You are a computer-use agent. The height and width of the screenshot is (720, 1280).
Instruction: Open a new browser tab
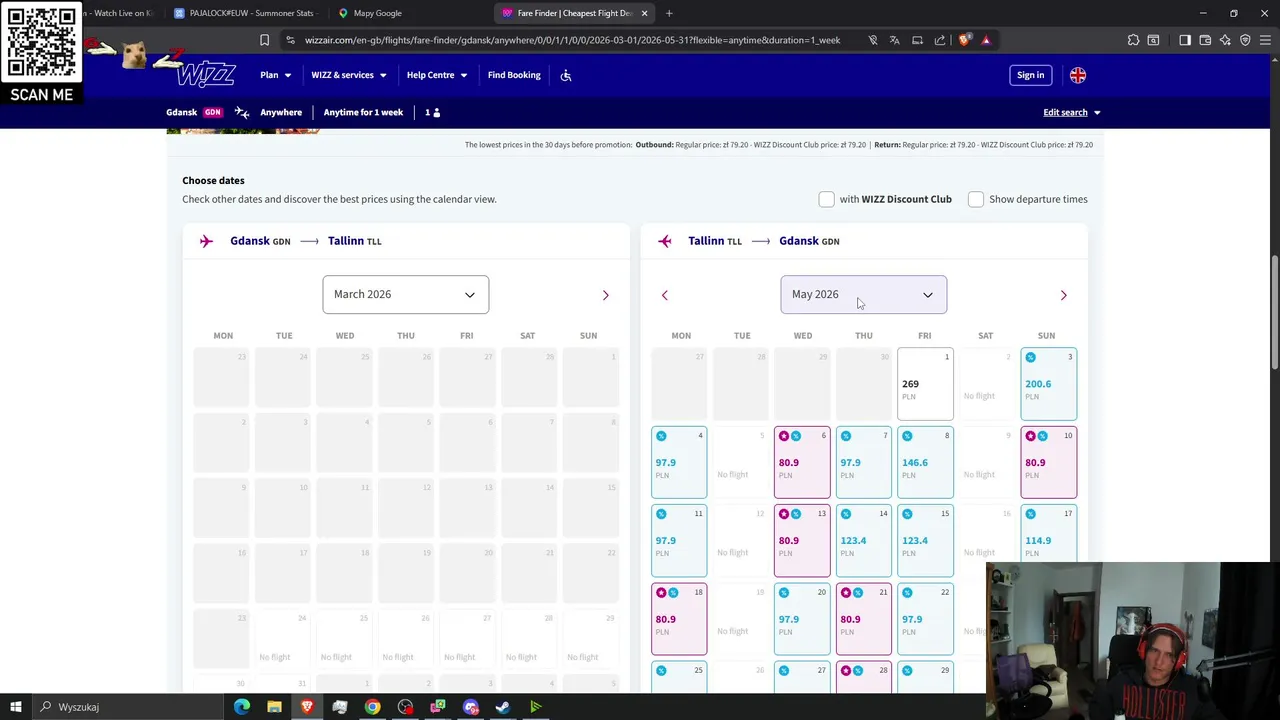pos(669,13)
